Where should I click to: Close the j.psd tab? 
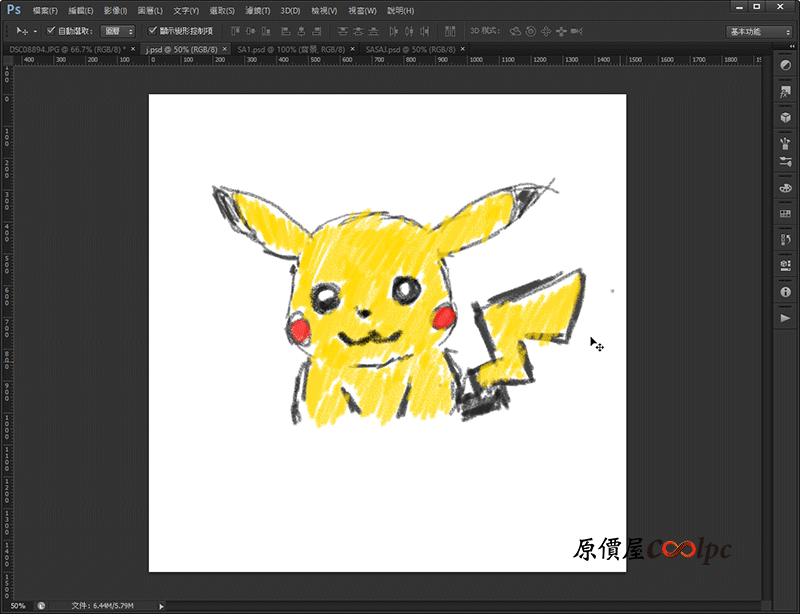coord(224,49)
